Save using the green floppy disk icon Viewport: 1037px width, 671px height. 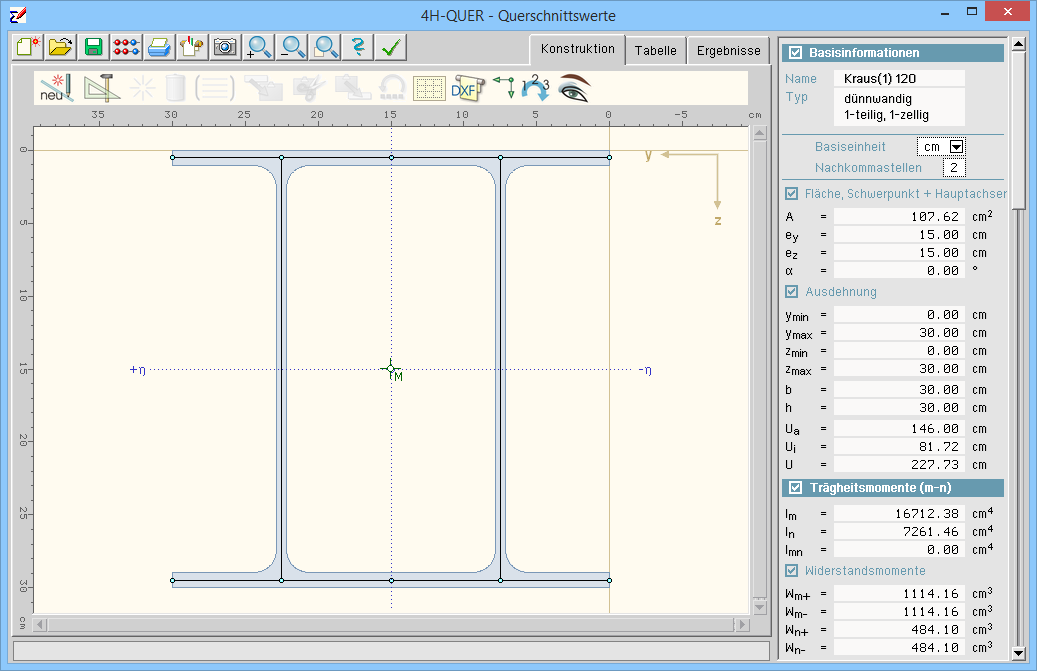tap(93, 47)
